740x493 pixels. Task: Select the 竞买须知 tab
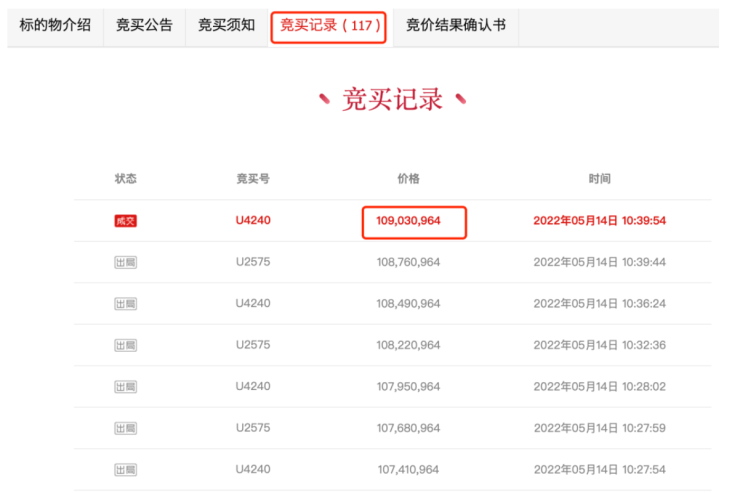[x=226, y=25]
